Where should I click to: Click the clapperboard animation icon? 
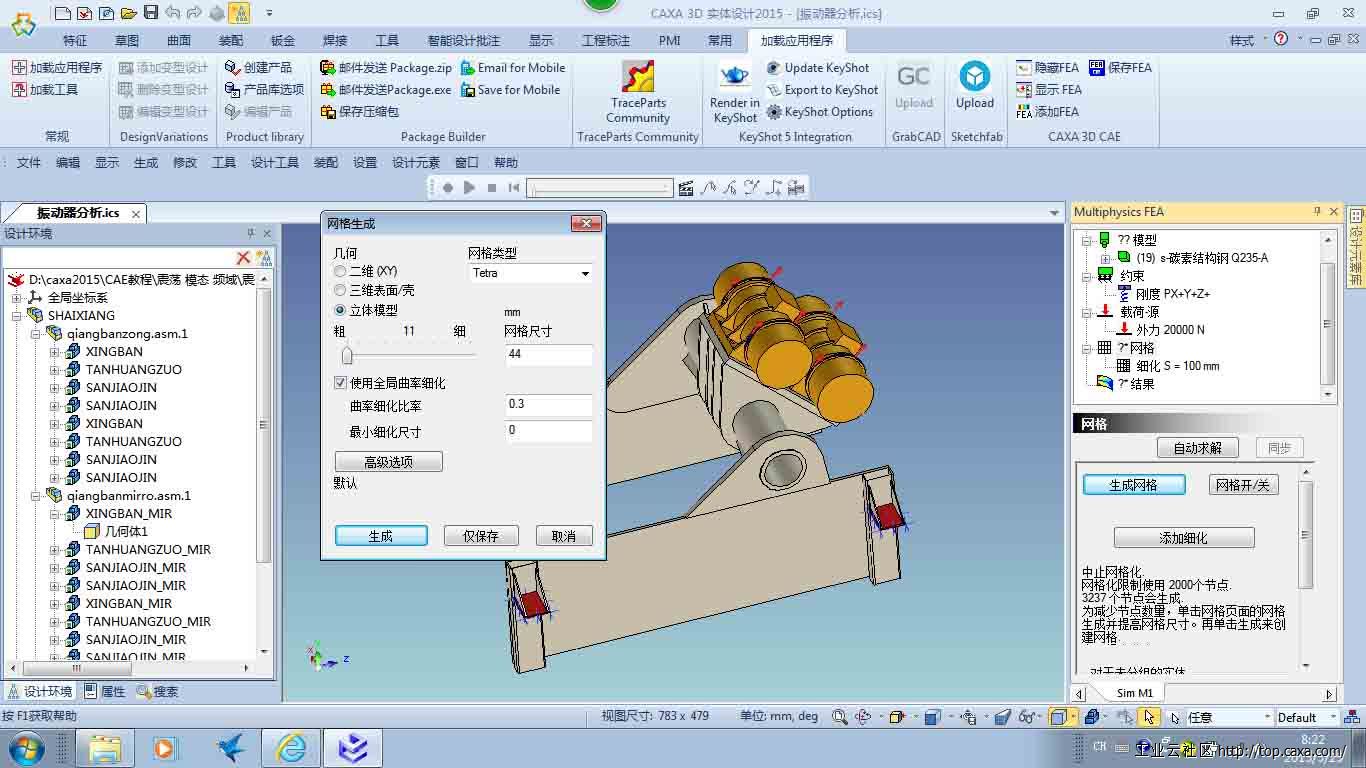(x=686, y=187)
